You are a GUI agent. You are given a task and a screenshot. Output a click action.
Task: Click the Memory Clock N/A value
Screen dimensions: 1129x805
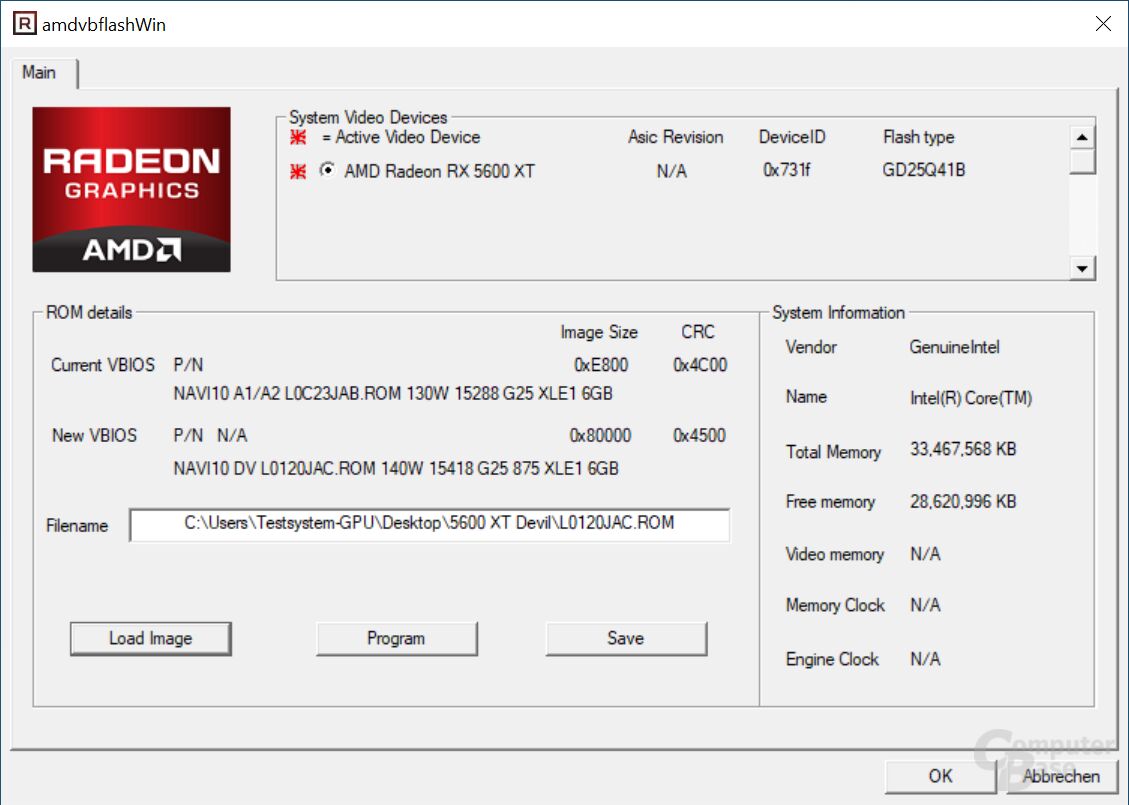click(925, 606)
